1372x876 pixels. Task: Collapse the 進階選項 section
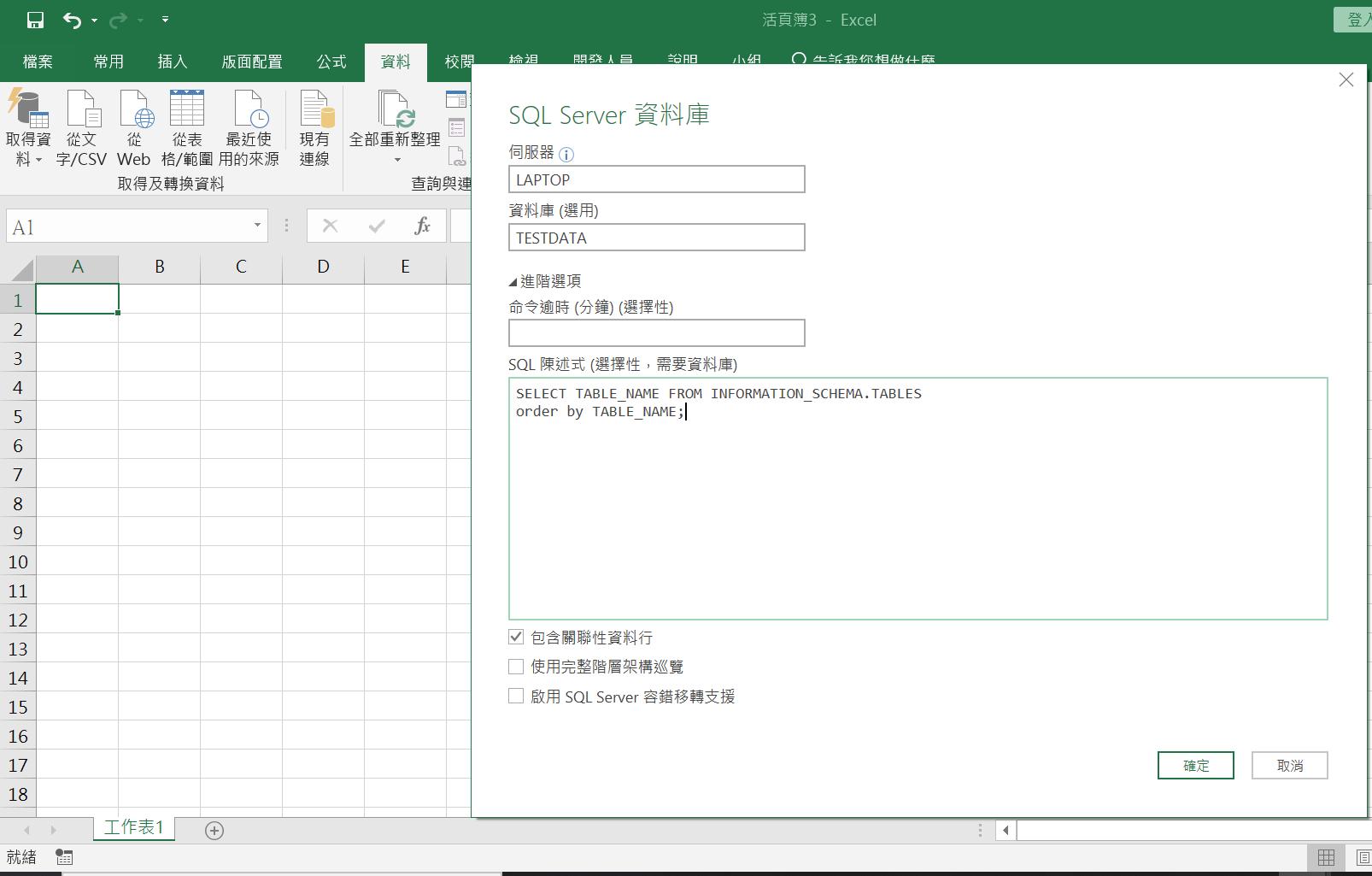[x=545, y=281]
